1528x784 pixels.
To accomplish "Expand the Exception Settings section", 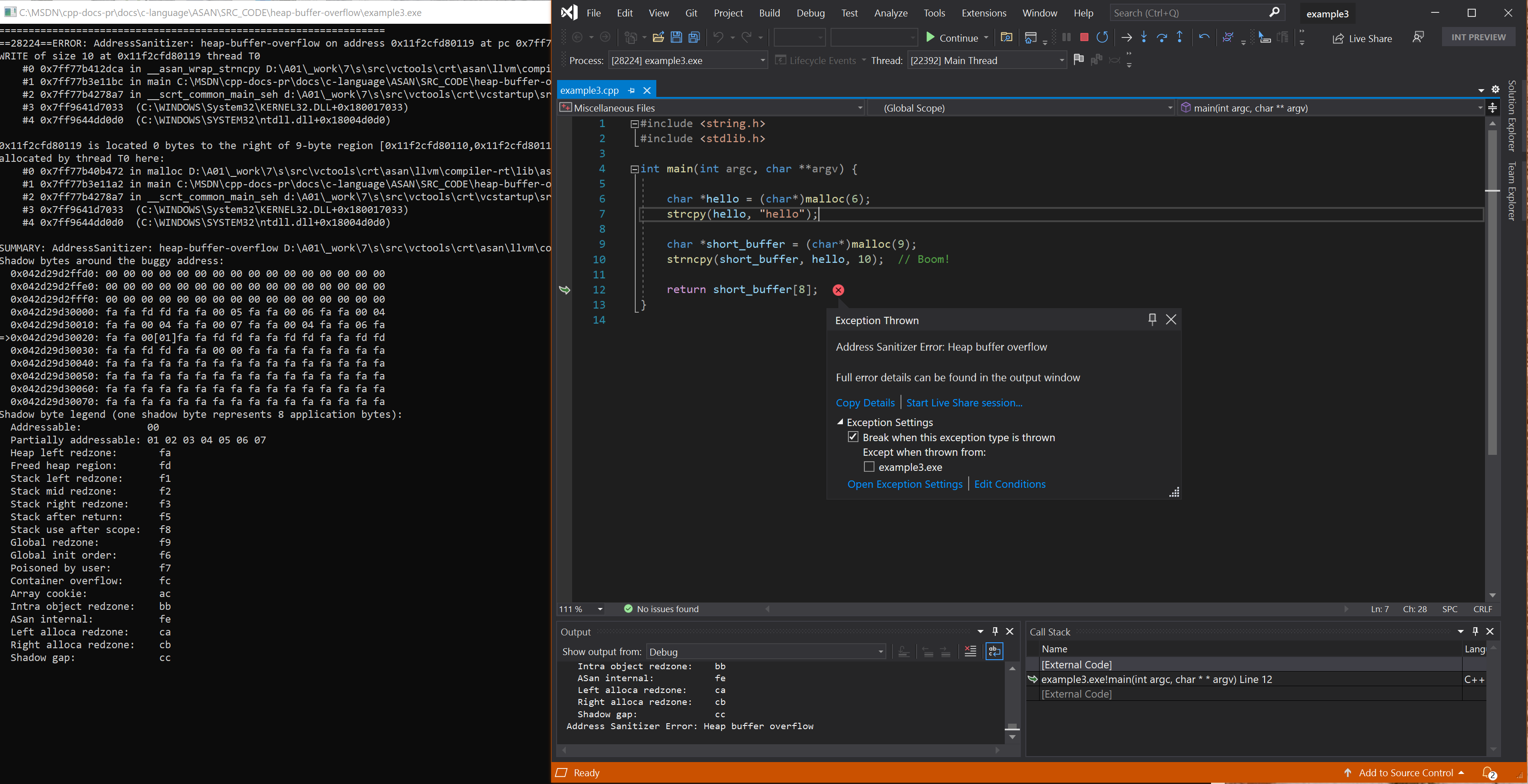I will click(x=839, y=421).
